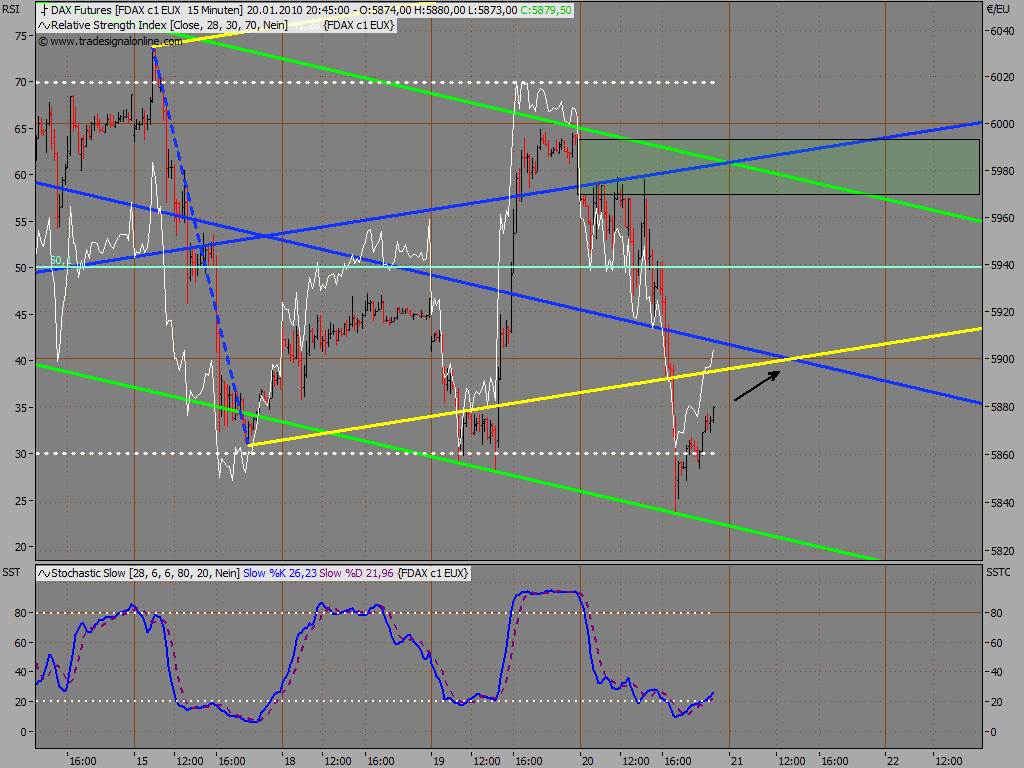1024x768 pixels.
Task: Click the date label 21 on the time axis
Action: coord(737,761)
